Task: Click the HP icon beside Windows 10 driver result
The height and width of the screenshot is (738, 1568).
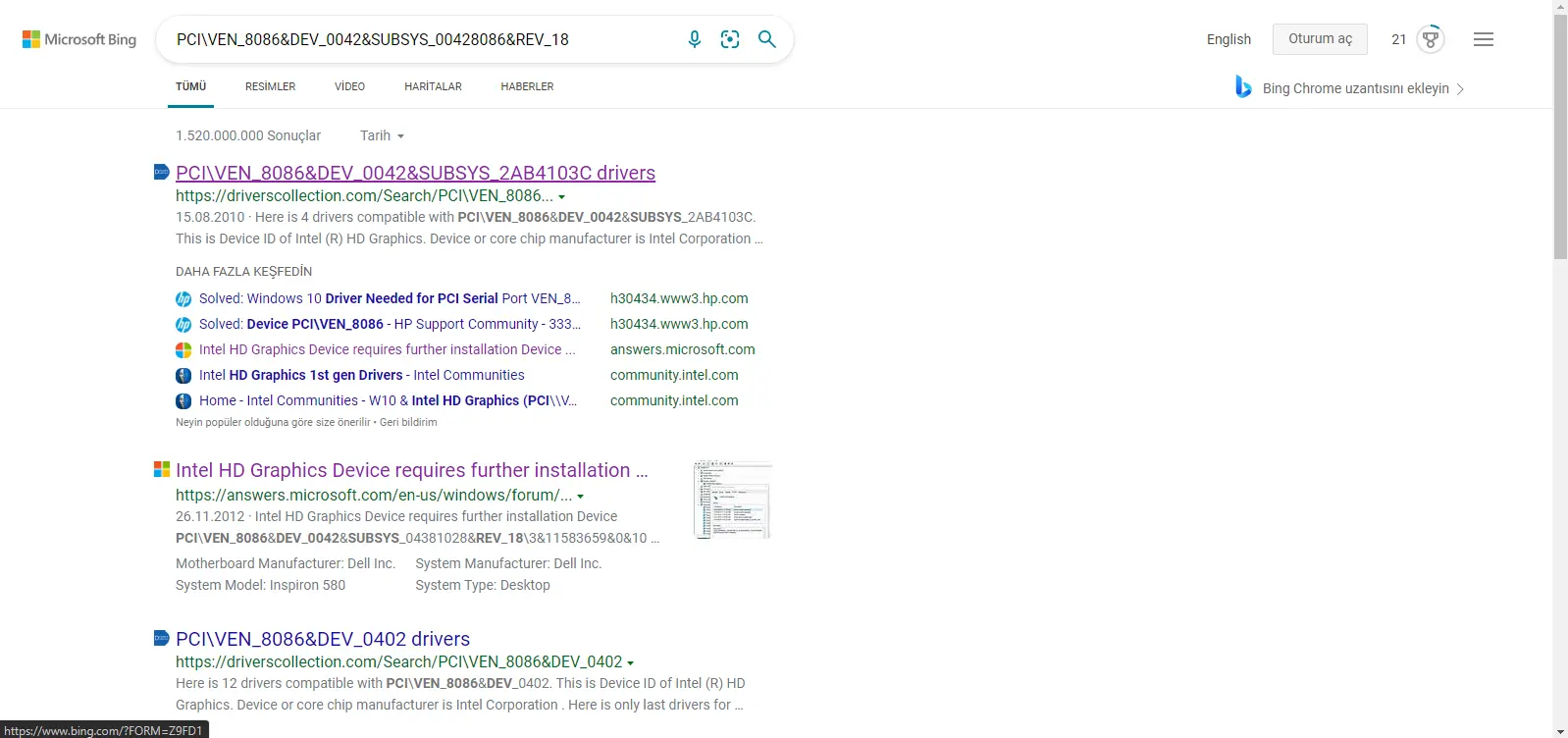Action: point(183,299)
